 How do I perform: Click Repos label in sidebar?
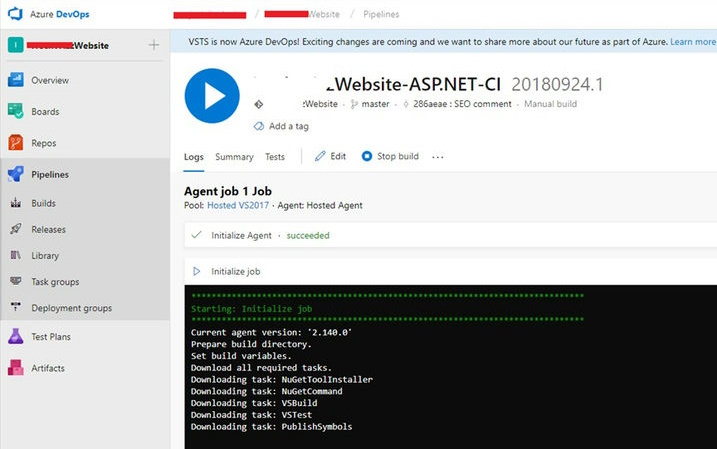click(x=44, y=143)
